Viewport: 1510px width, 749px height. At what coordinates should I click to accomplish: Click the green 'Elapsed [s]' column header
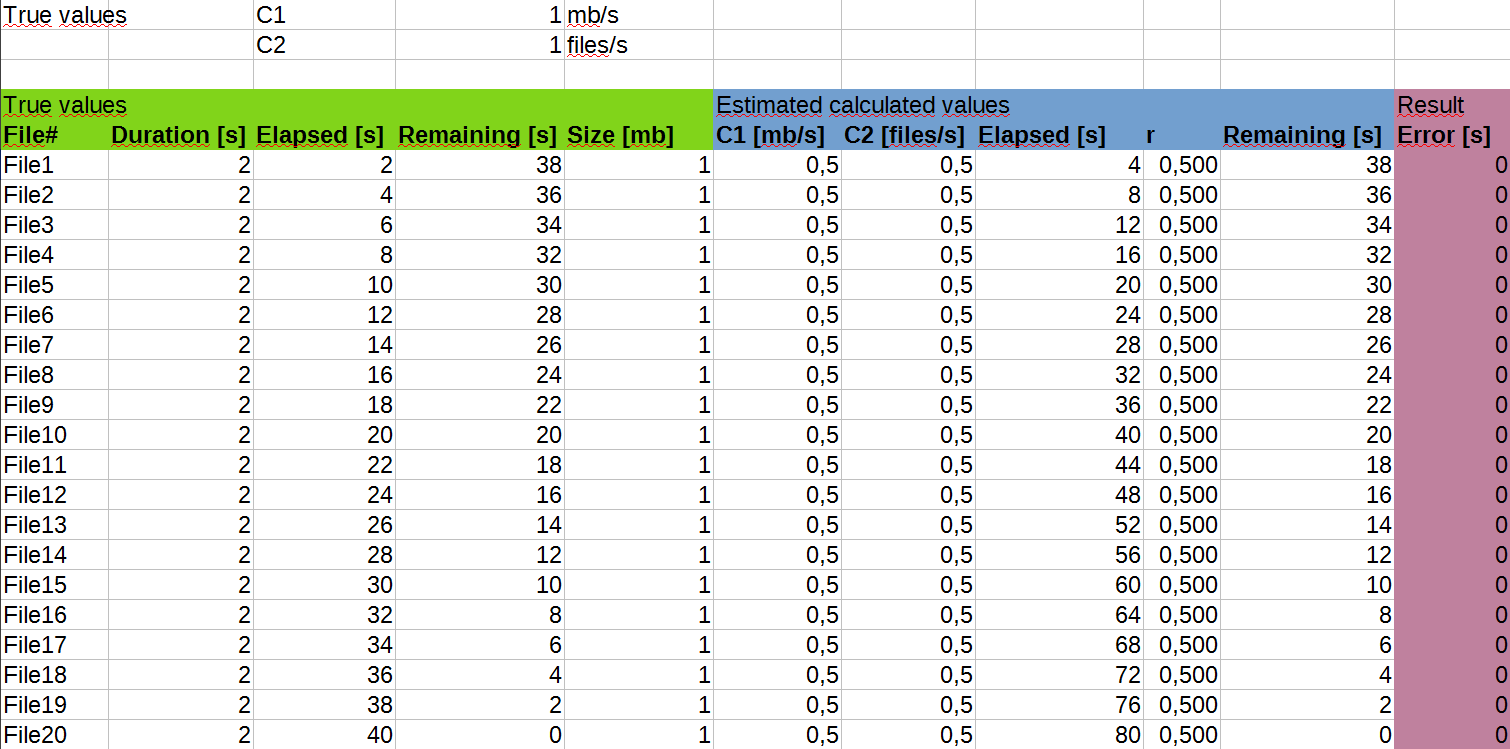pyautogui.click(x=325, y=135)
